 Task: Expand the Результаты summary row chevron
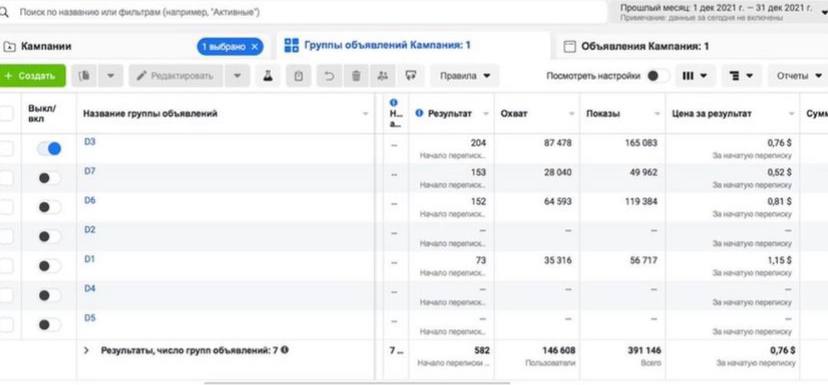click(x=87, y=350)
